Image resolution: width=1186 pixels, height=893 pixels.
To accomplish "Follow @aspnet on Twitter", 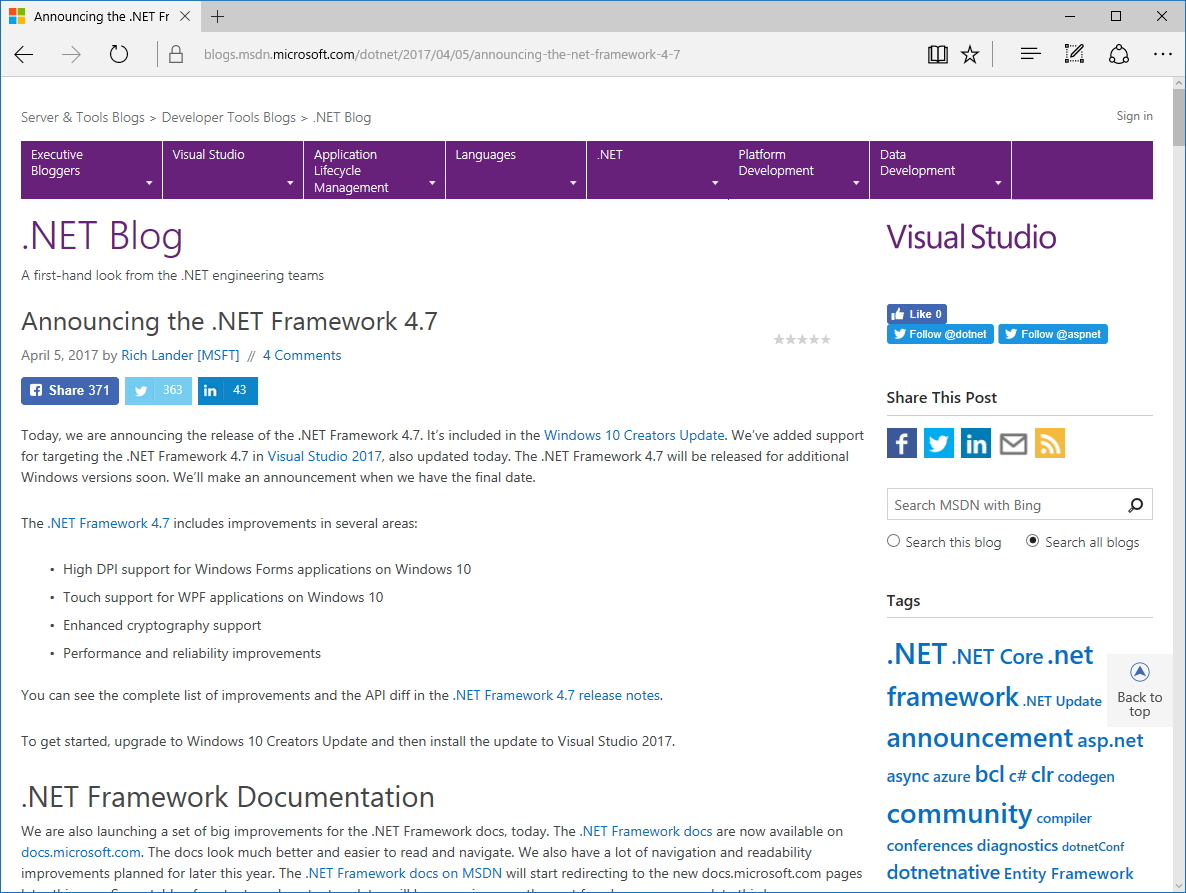I will click(x=1053, y=334).
